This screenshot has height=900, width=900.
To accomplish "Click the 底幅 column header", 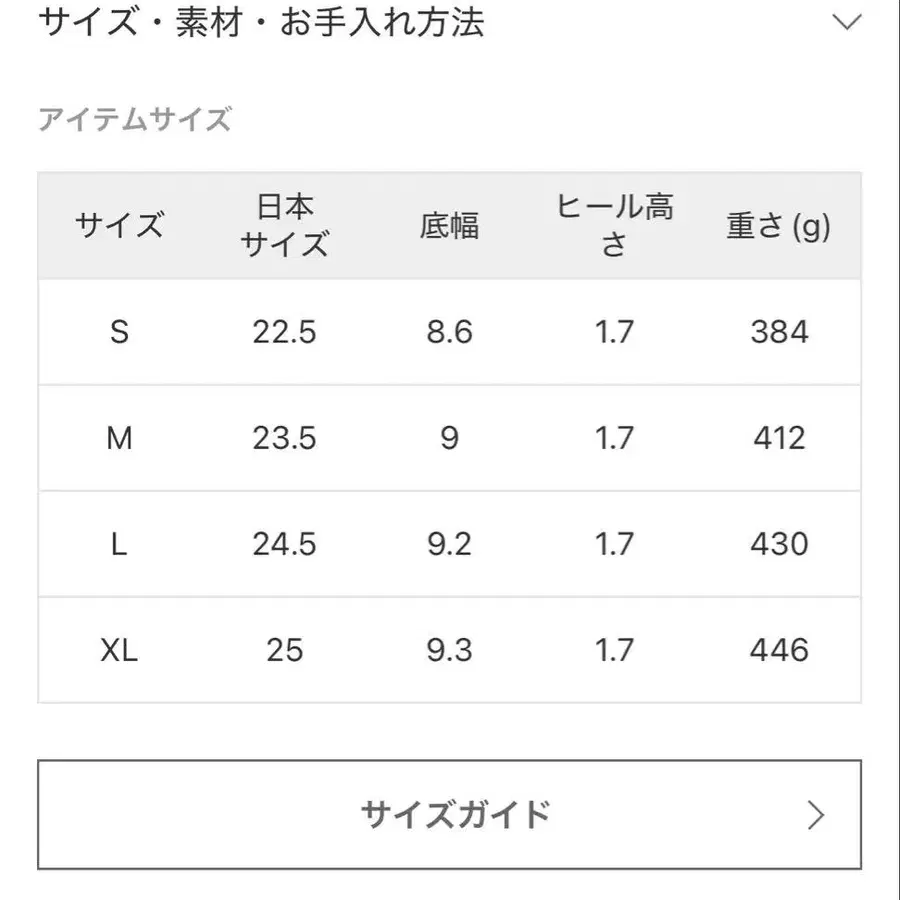I will coord(449,226).
